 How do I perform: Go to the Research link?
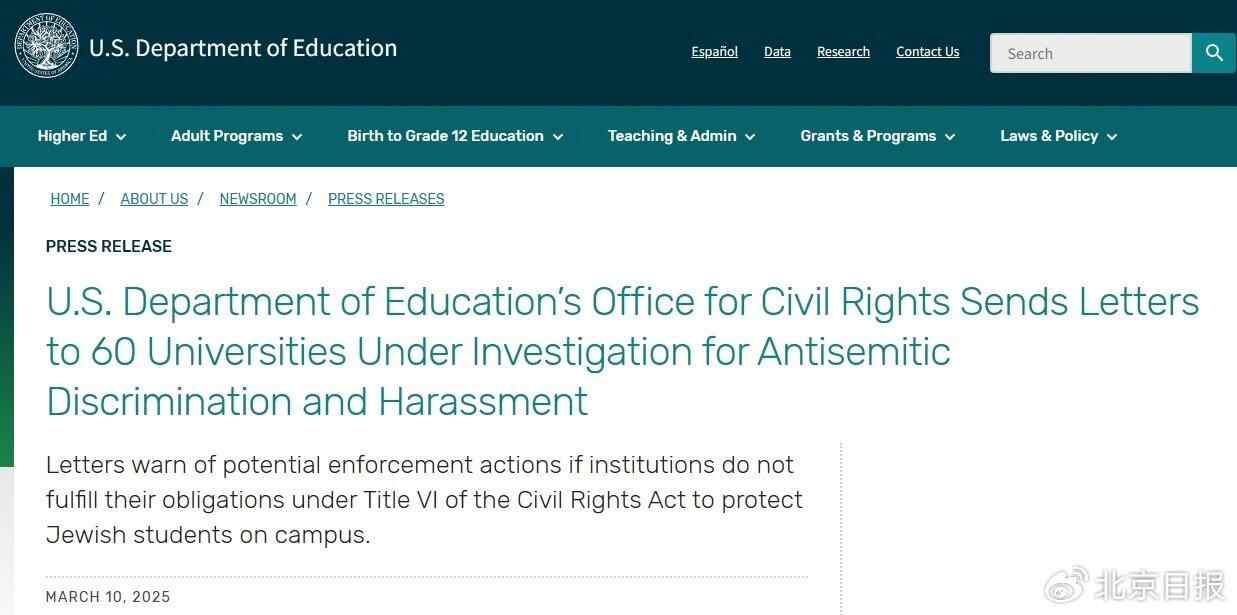[843, 52]
